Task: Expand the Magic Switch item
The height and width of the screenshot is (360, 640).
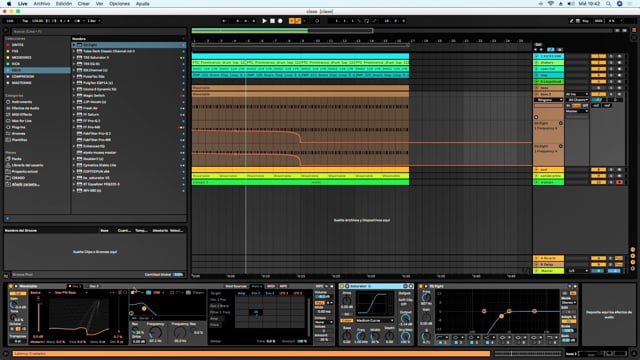Action: pyautogui.click(x=74, y=96)
